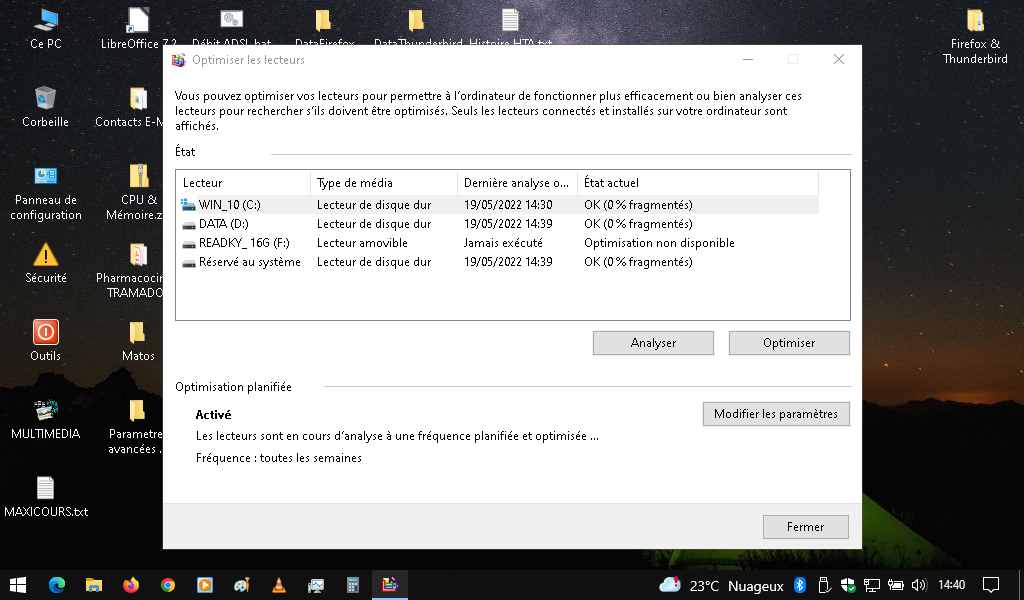Image resolution: width=1024 pixels, height=600 pixels.
Task: Click Modifier les paramètres button
Action: pos(776,414)
